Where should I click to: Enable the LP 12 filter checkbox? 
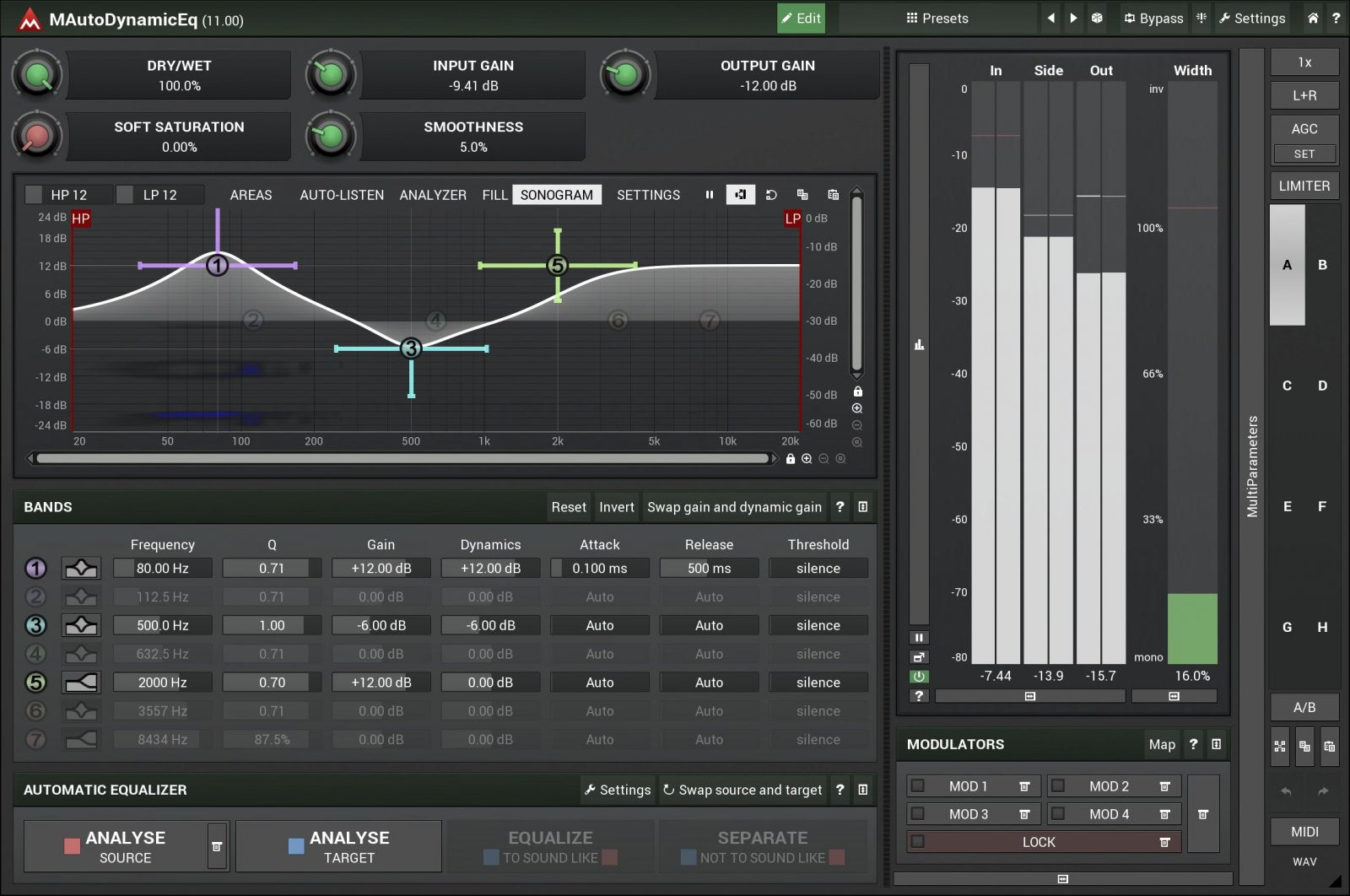(x=125, y=195)
